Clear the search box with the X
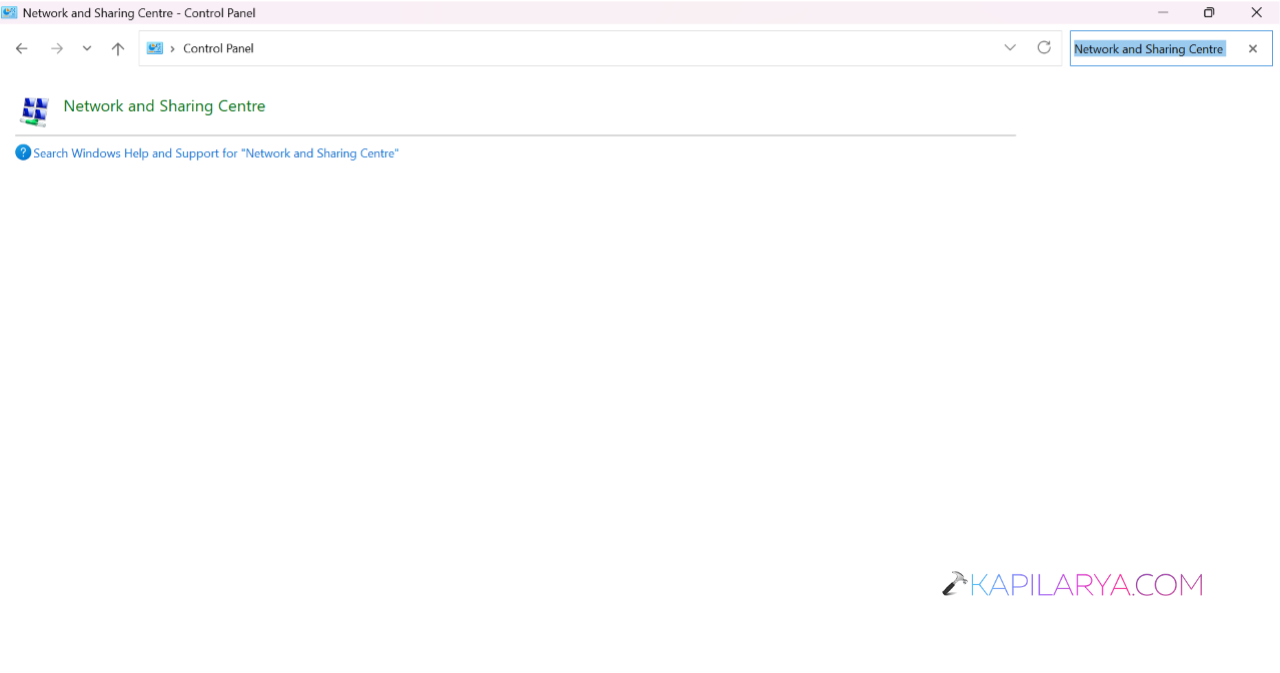This screenshot has height=673, width=1280. tap(1253, 48)
